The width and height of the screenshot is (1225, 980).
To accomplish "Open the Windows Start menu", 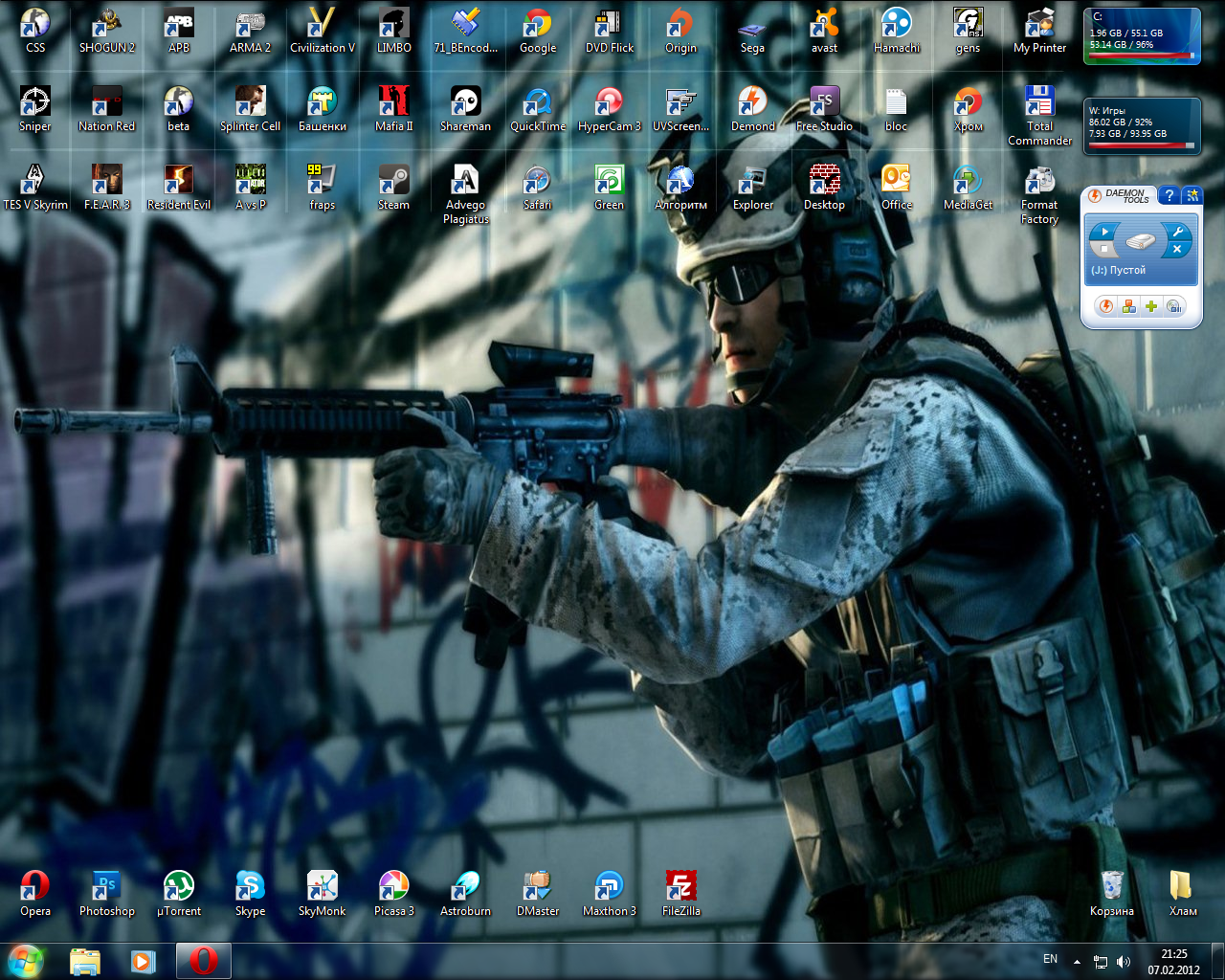I will coord(26,961).
